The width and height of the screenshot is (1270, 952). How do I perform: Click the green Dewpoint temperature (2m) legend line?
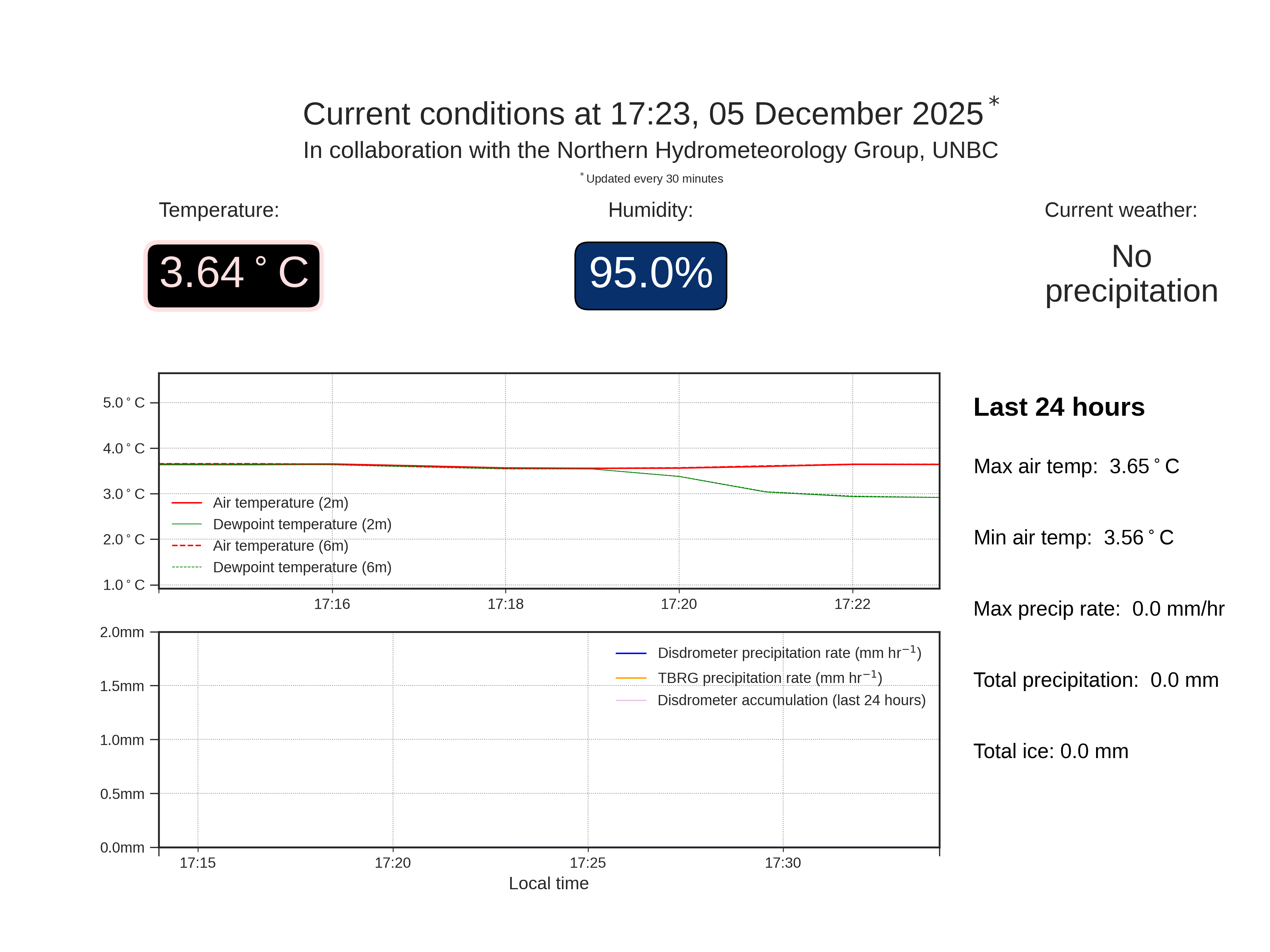[x=187, y=525]
